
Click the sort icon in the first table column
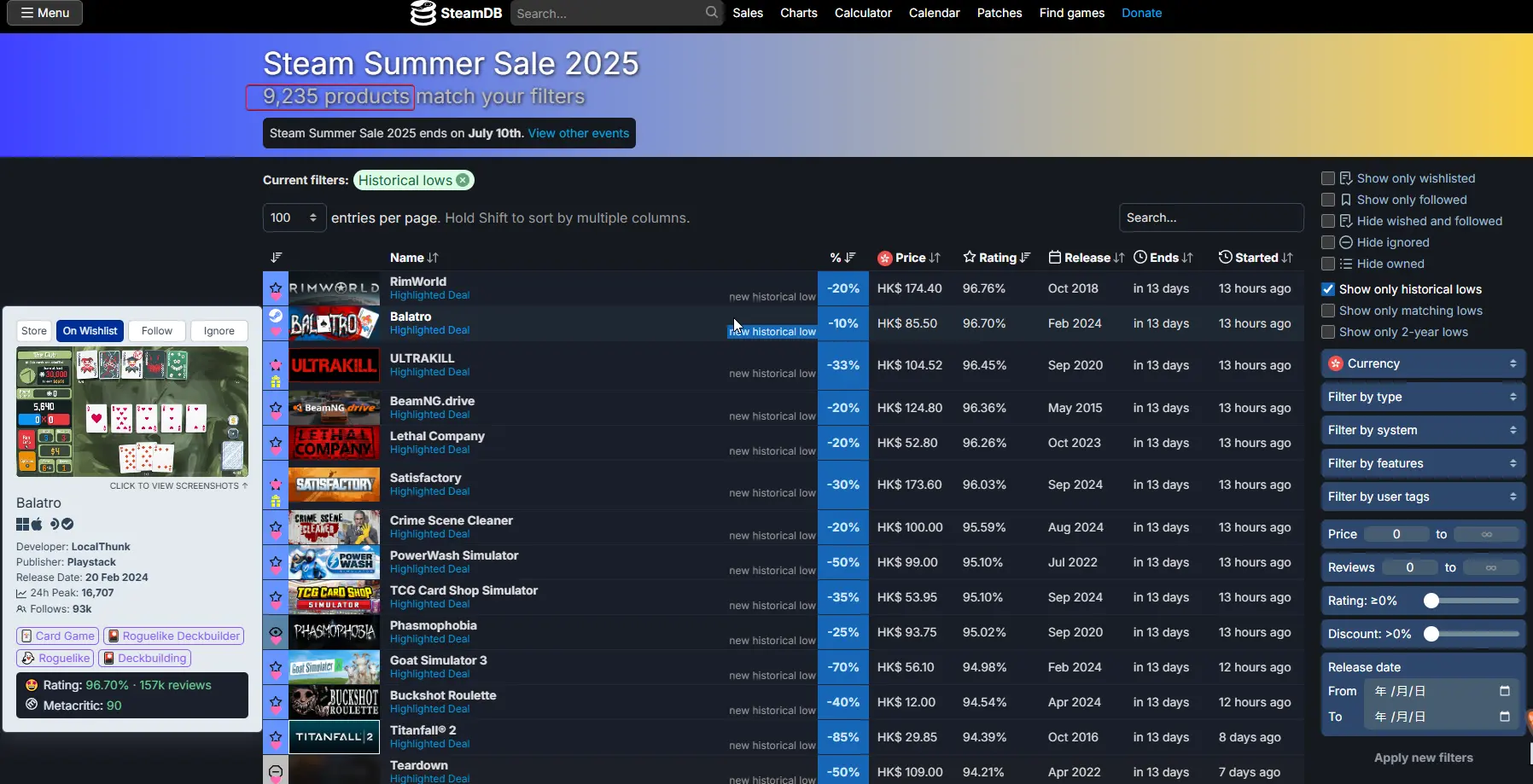pyautogui.click(x=276, y=258)
